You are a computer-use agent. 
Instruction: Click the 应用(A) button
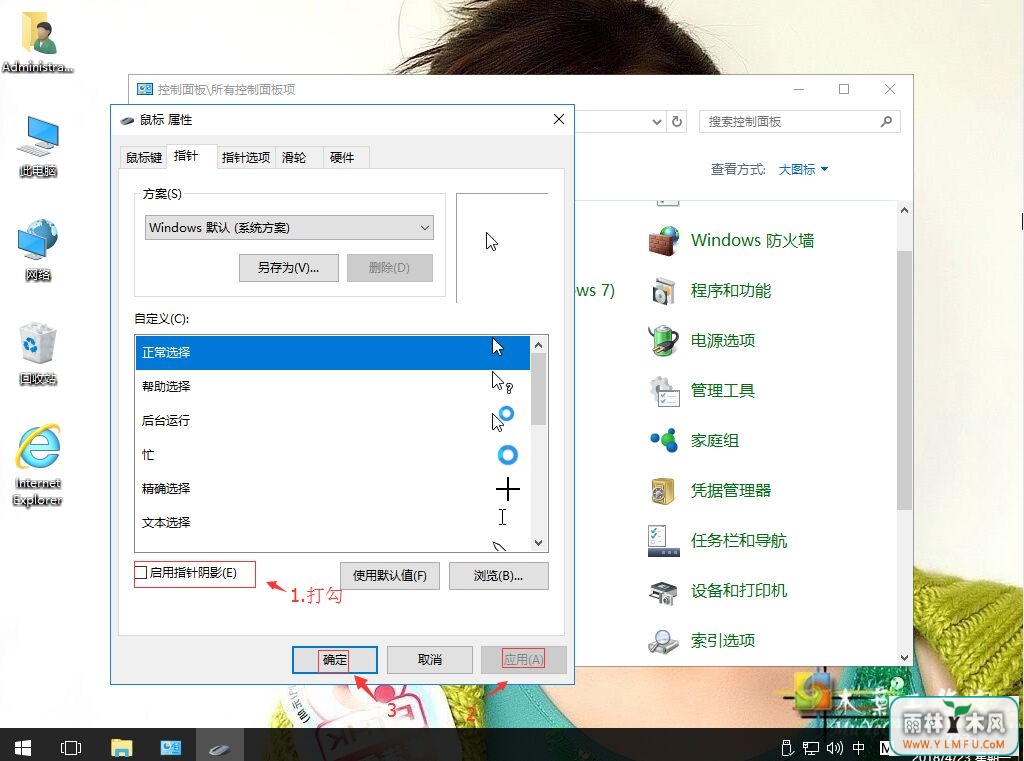[x=523, y=660]
